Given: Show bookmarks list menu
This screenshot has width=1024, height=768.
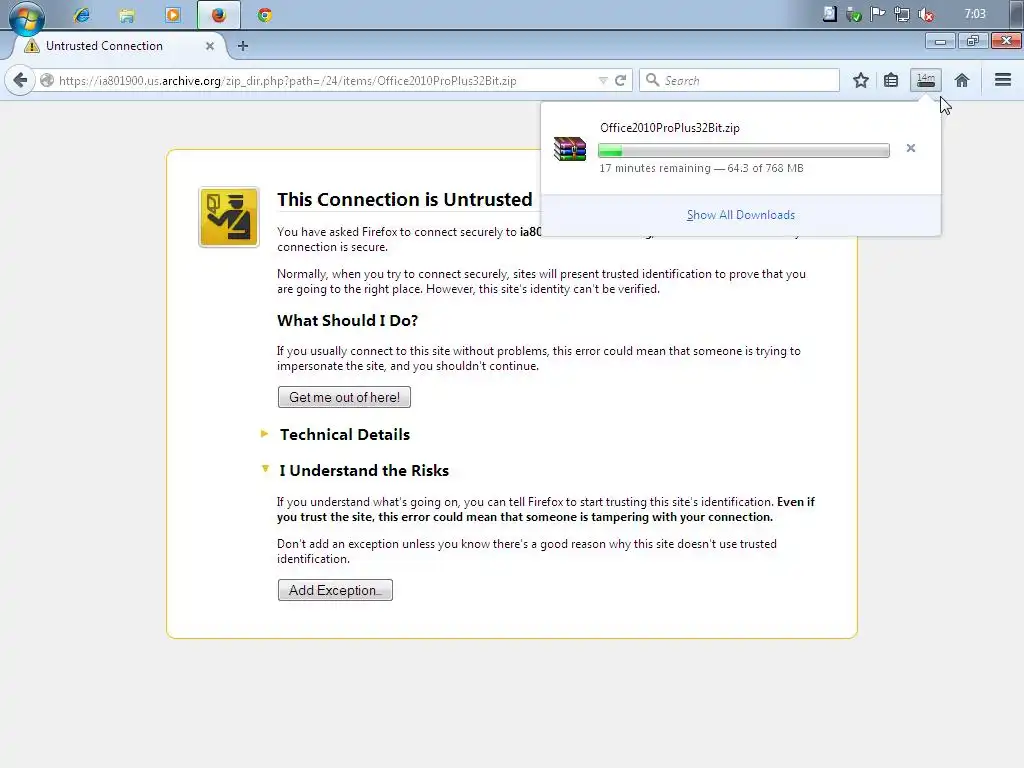Looking at the screenshot, I should click(891, 80).
